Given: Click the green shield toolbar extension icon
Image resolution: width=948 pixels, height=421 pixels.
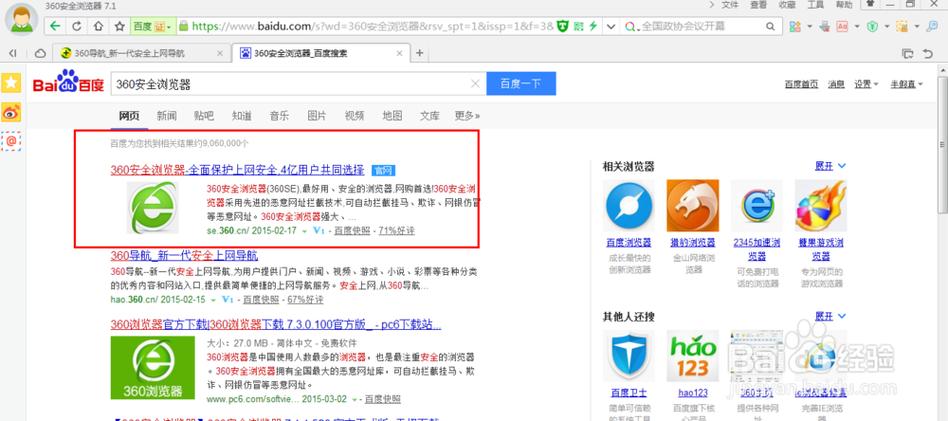Looking at the screenshot, I should (871, 26).
